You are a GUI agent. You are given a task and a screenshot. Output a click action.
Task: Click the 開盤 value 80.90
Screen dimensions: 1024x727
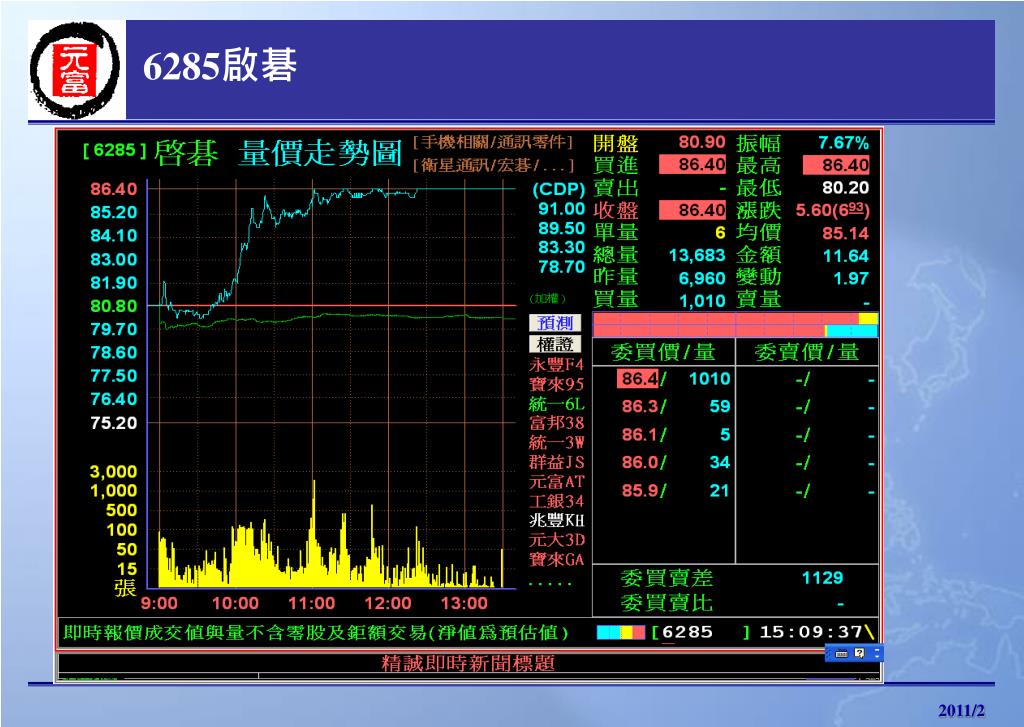pyautogui.click(x=702, y=142)
